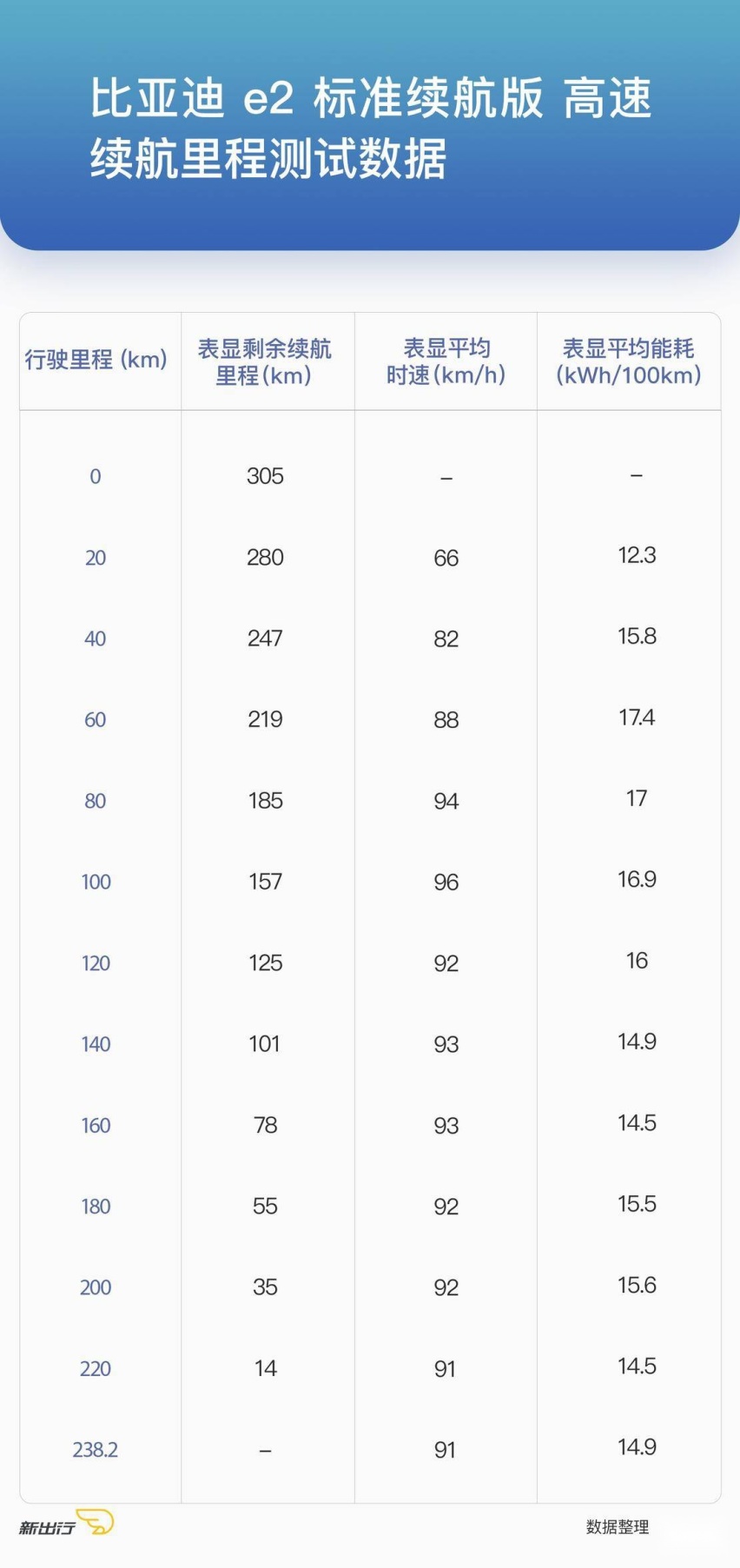Click mileage value 120
Image resolution: width=740 pixels, height=1568 pixels.
point(96,963)
